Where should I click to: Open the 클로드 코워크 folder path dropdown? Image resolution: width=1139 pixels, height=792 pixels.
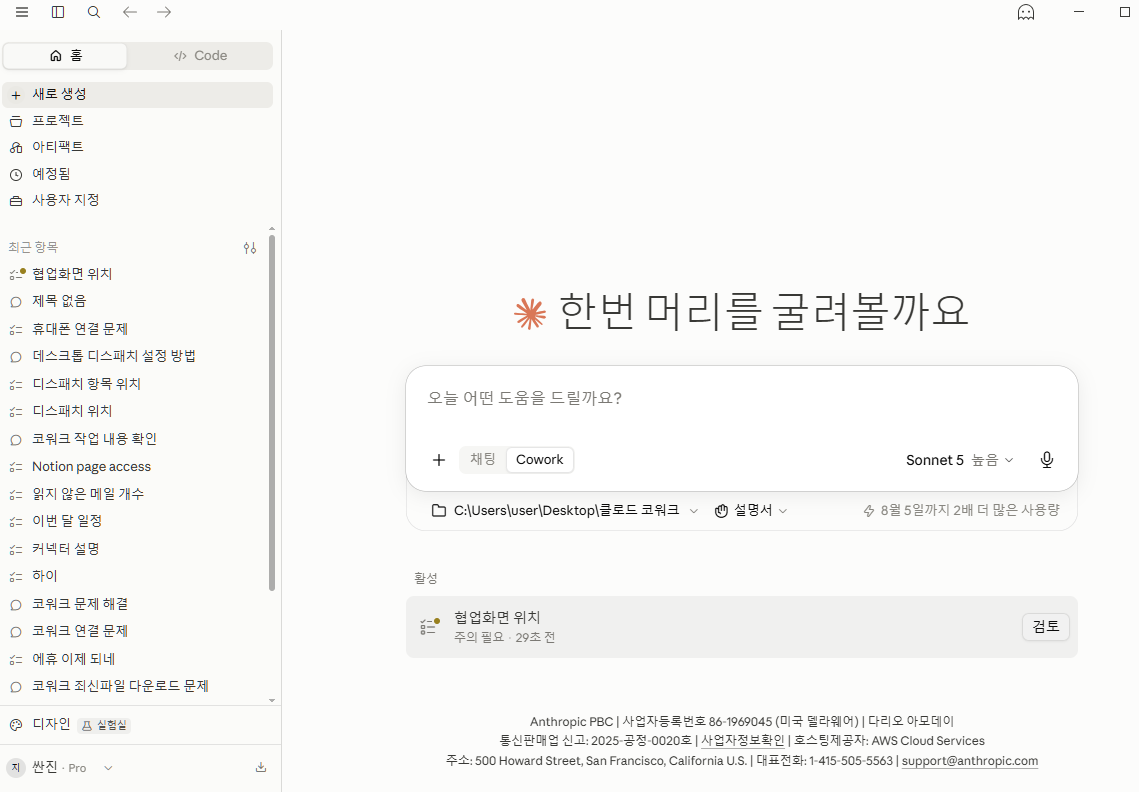(565, 511)
